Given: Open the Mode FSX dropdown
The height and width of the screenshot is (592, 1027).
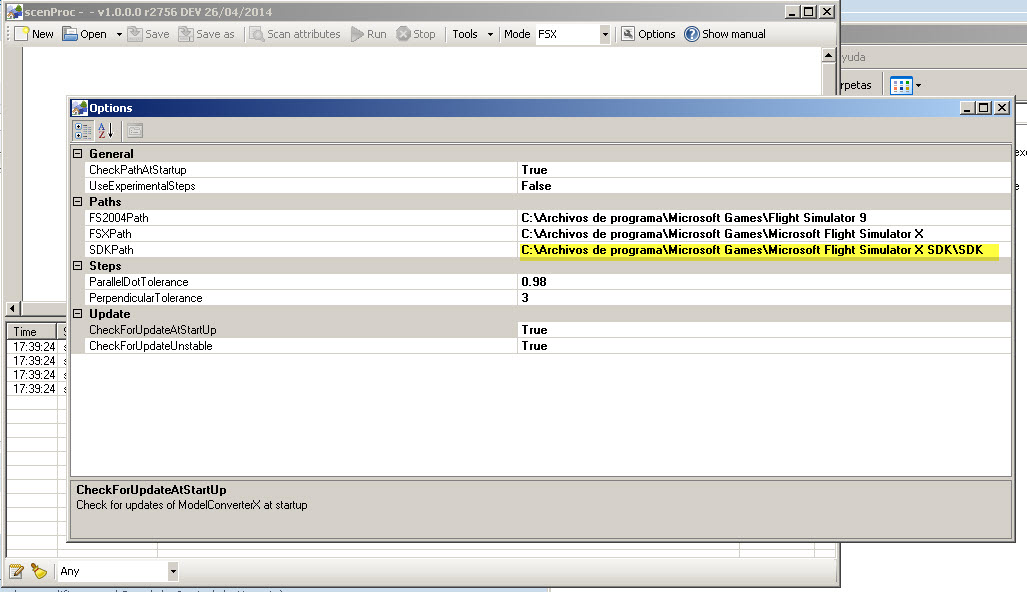Looking at the screenshot, I should click(604, 34).
